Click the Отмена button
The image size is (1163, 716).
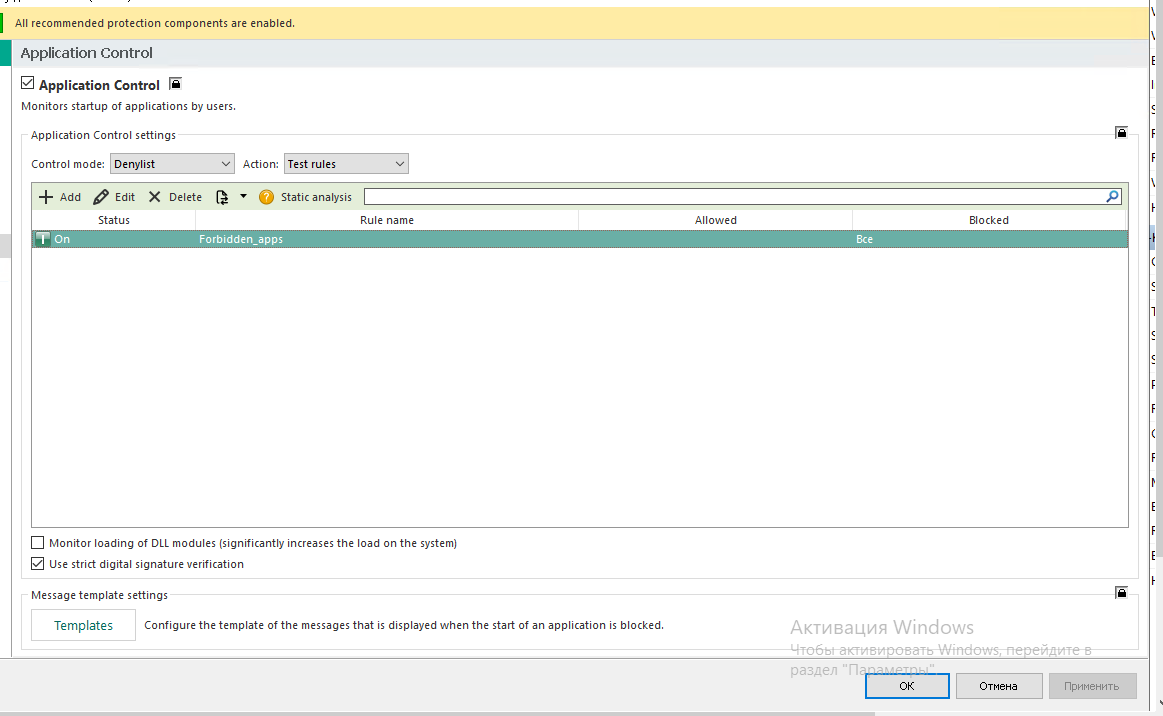tap(998, 686)
